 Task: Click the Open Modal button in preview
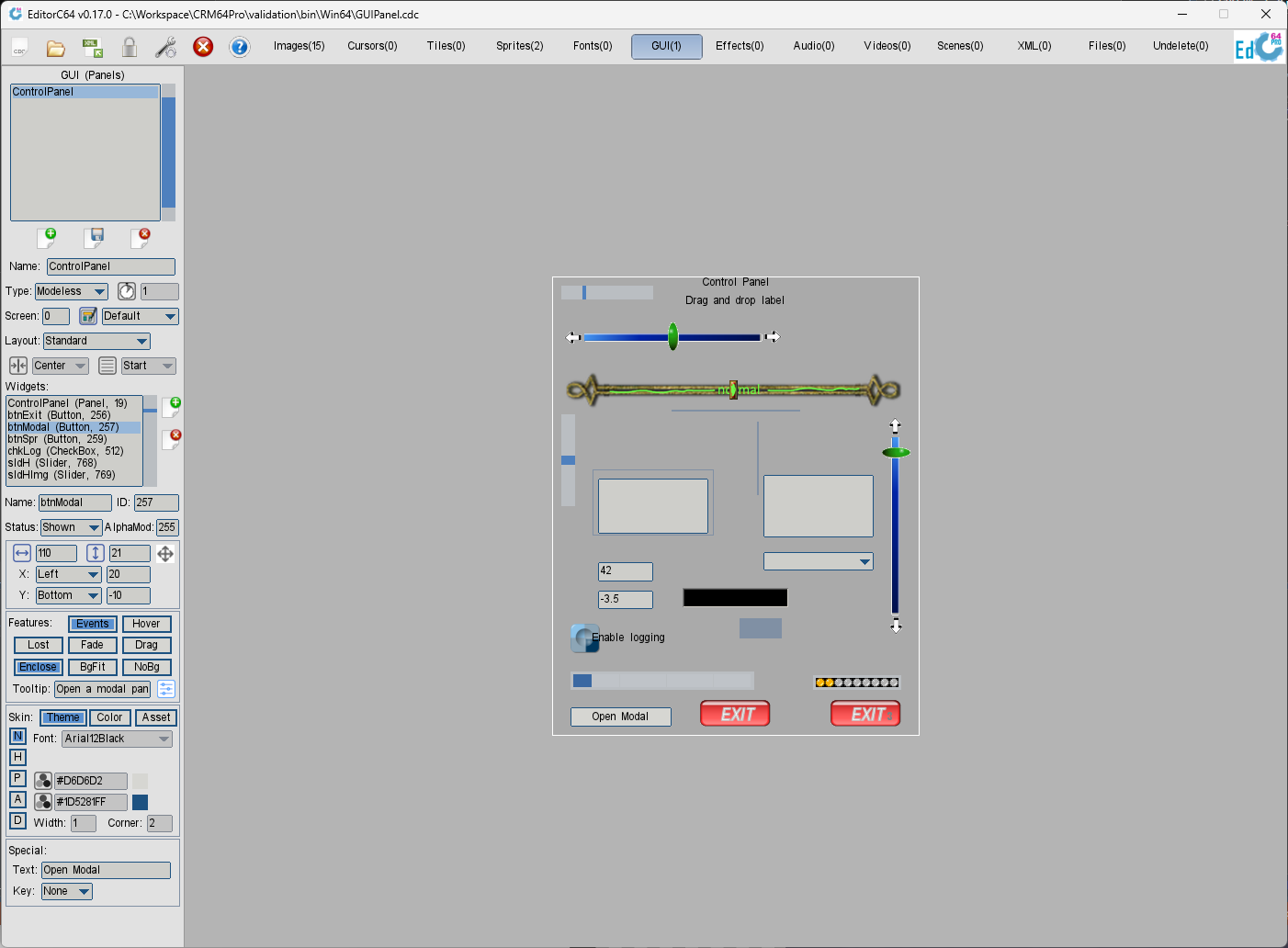pos(620,717)
